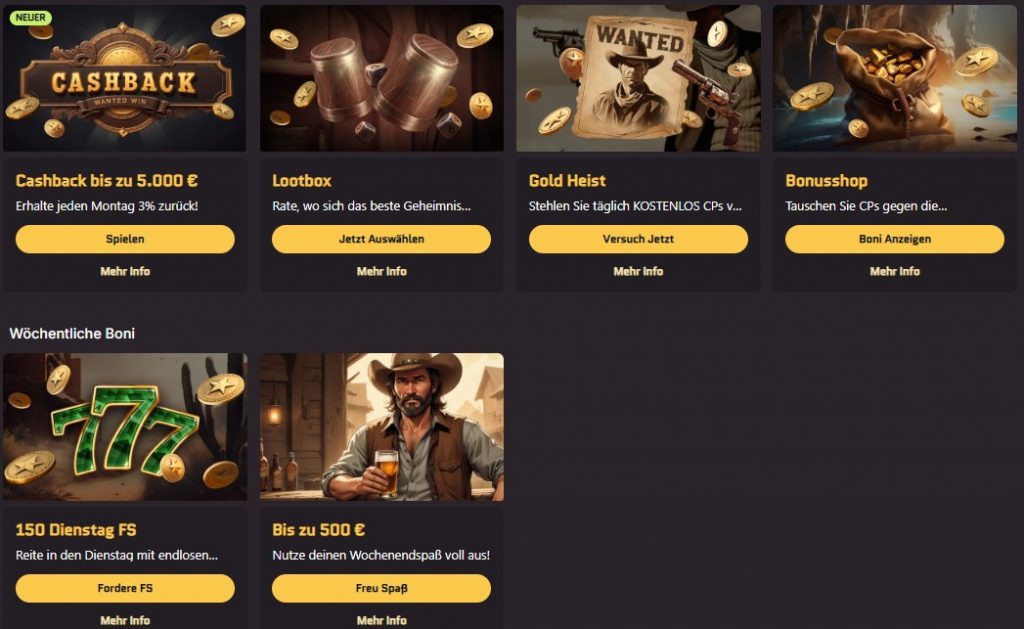The height and width of the screenshot is (629, 1024).
Task: Open Mehr Info under Gold Heist
Action: (638, 271)
